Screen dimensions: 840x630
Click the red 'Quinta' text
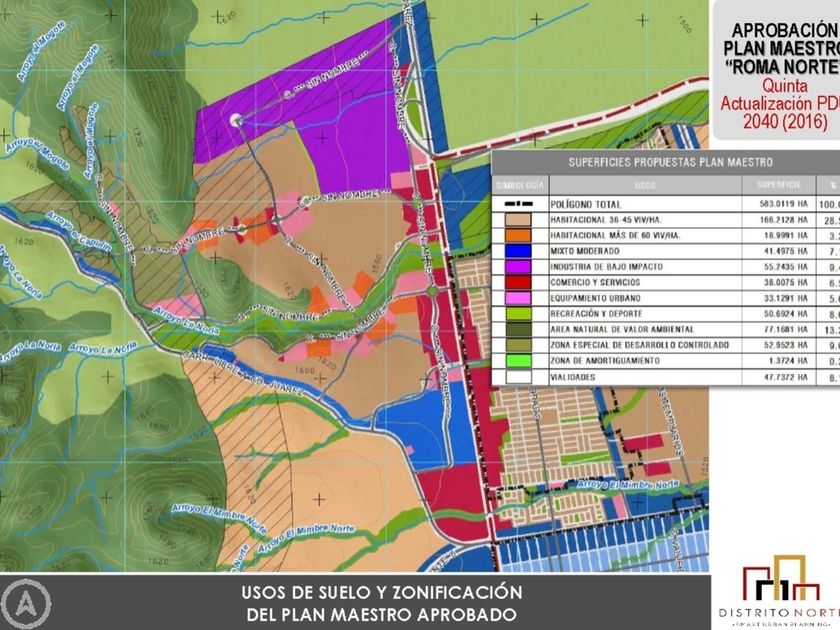(785, 85)
